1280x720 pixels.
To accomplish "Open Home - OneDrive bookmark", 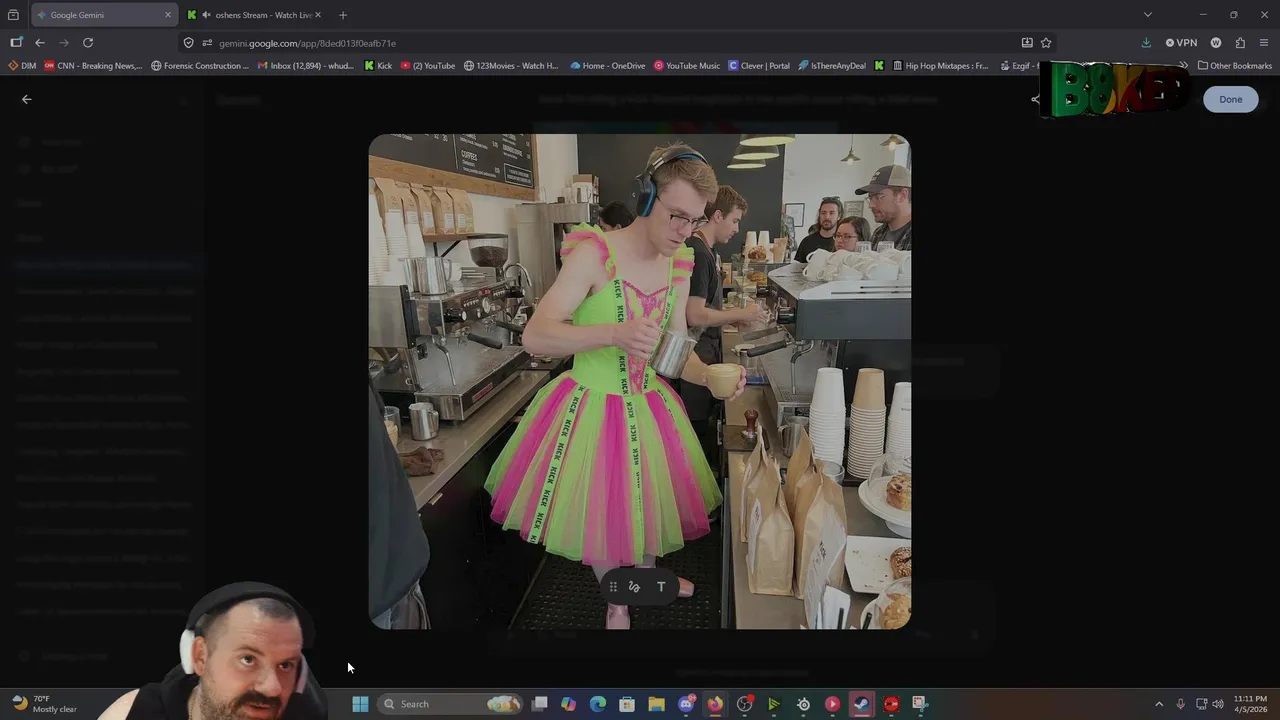I will 607,66.
